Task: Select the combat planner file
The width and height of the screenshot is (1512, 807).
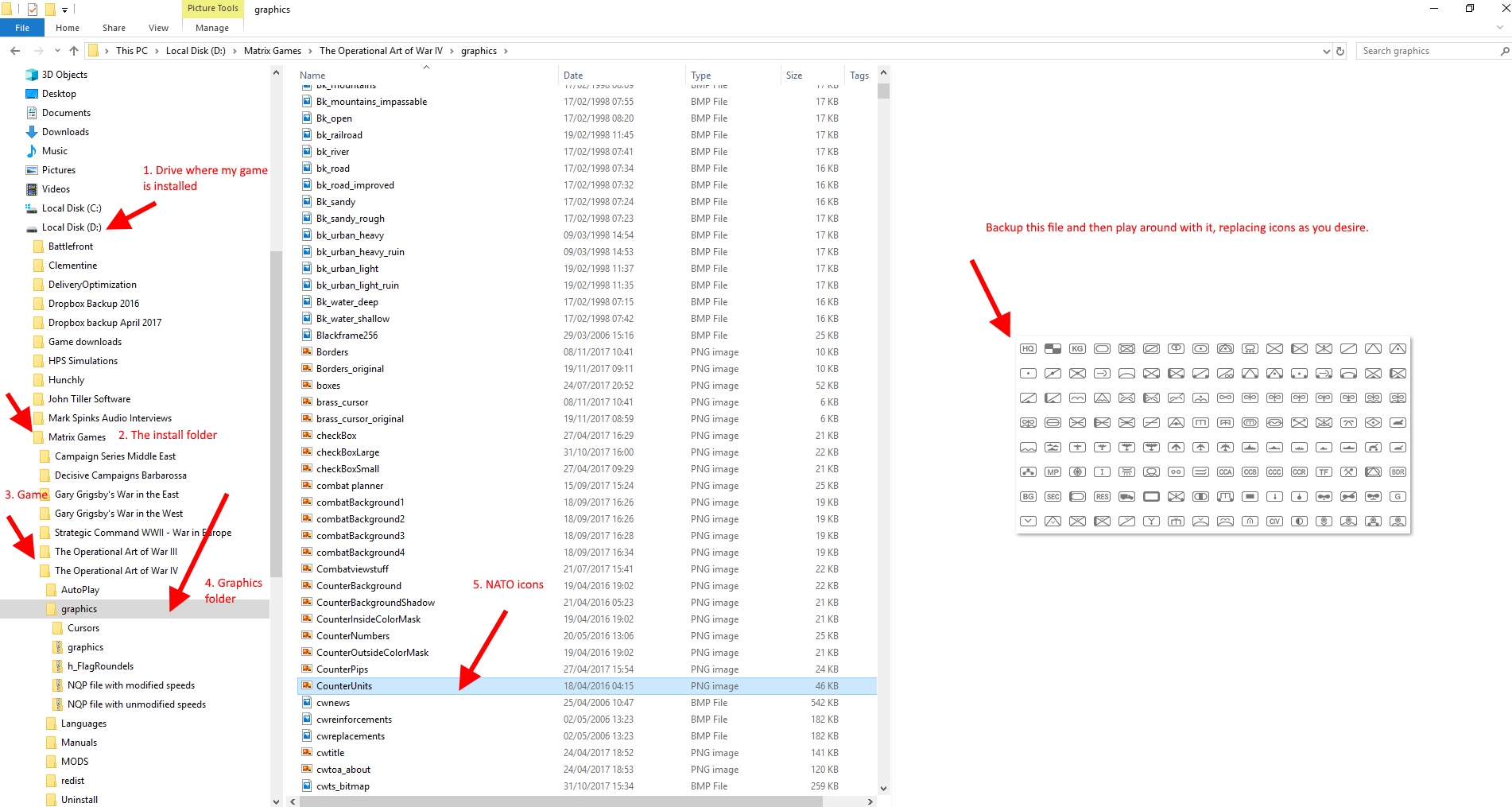Action: tap(350, 486)
